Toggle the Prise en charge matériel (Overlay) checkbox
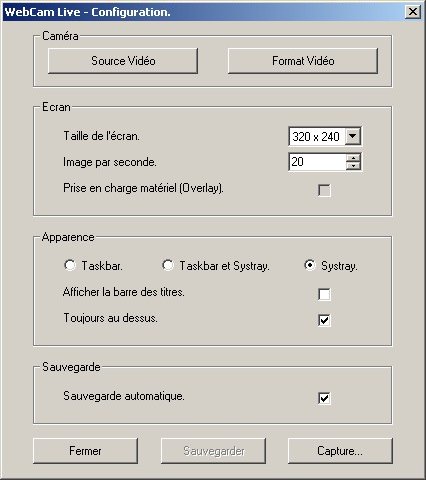Image resolution: width=426 pixels, height=480 pixels. (324, 190)
